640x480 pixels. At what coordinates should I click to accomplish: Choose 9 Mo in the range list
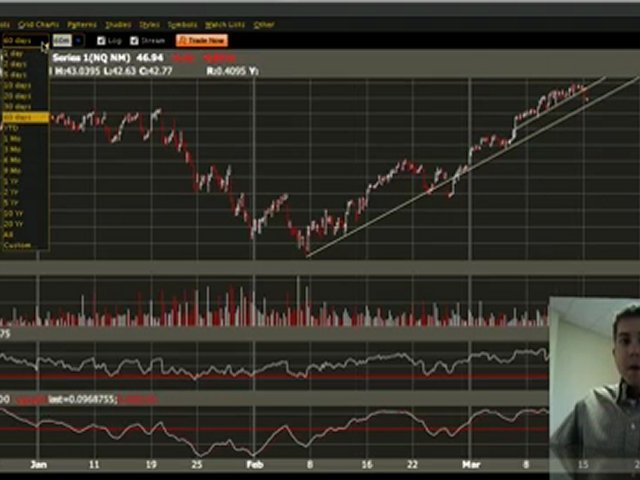[x=25, y=171]
